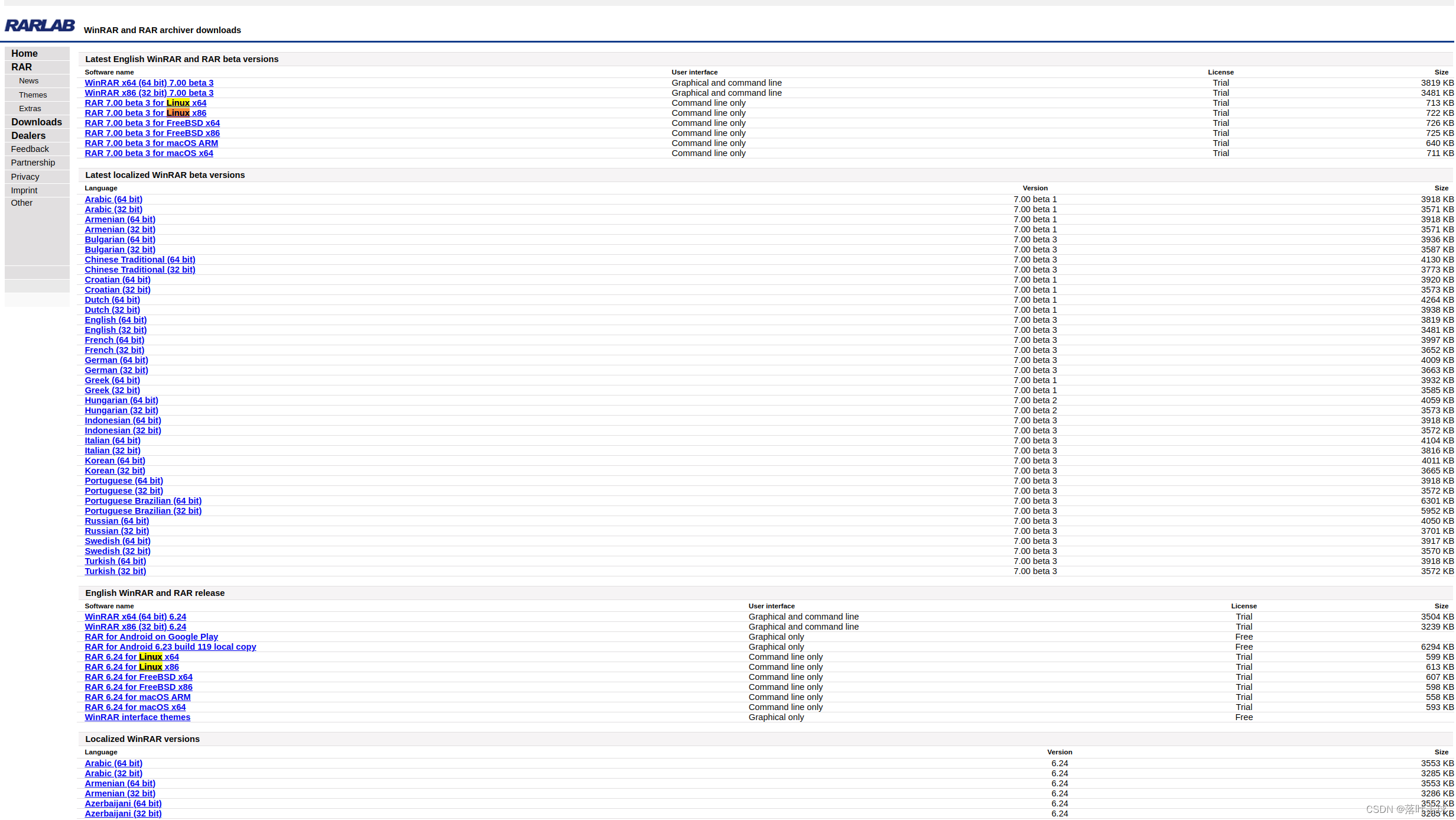Open Portuguese Brazilian (32 bit) link

pos(143,511)
